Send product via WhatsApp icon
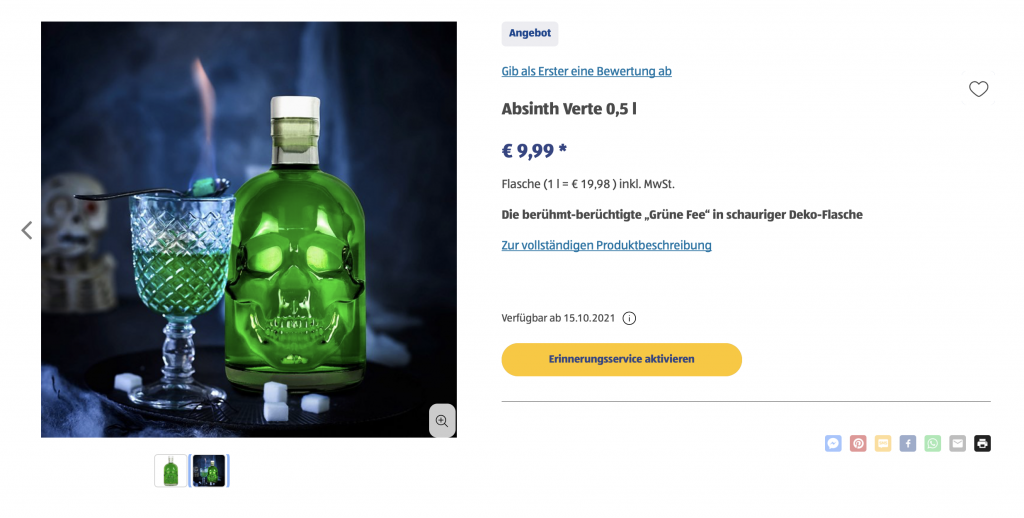 pyautogui.click(x=933, y=444)
